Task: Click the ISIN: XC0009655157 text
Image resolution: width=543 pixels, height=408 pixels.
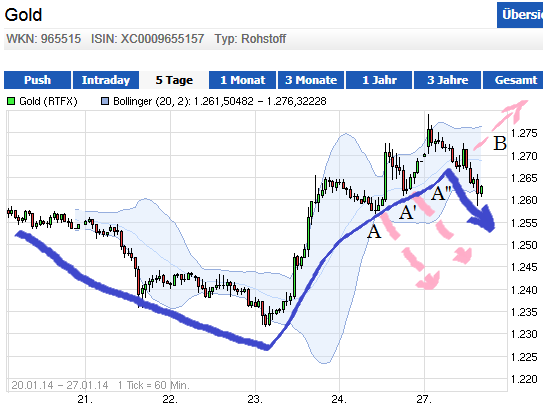Action: 148,39
